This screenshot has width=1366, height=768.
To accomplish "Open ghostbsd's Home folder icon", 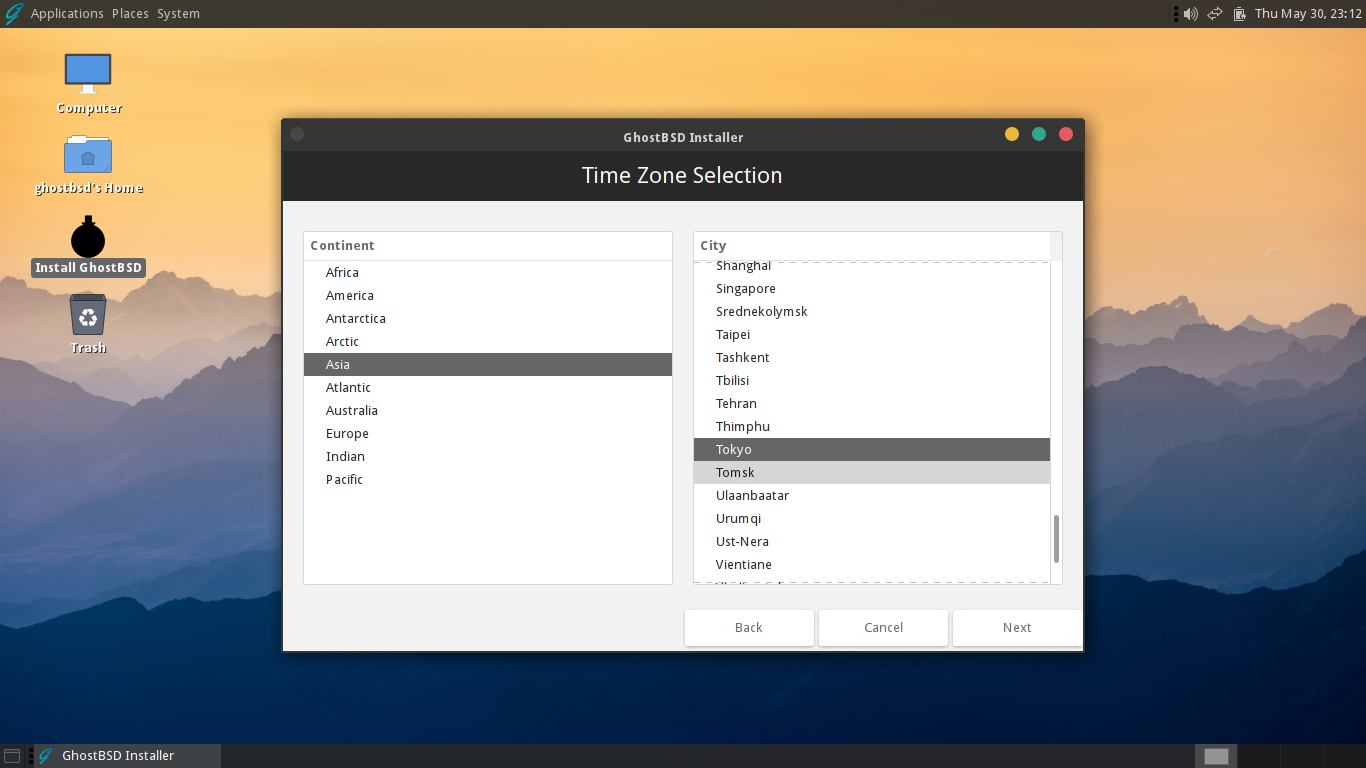I will [x=88, y=164].
